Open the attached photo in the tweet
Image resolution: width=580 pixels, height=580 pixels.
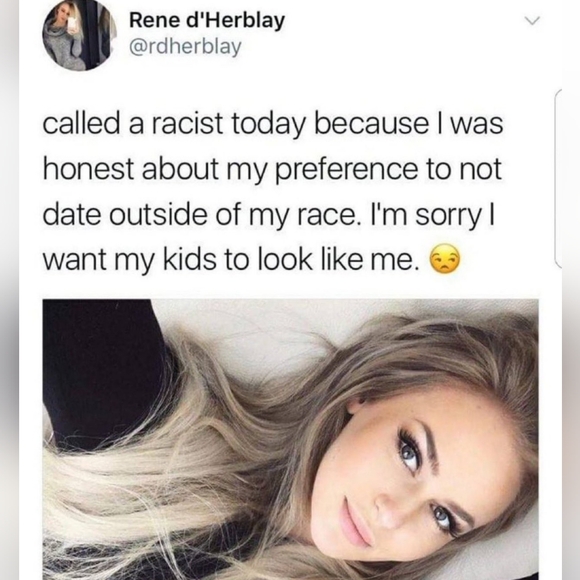click(290, 439)
